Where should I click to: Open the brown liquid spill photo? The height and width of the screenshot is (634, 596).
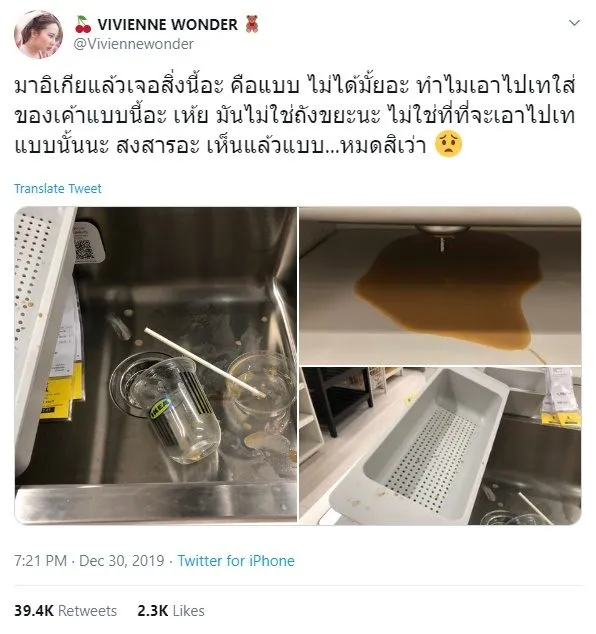(x=440, y=286)
